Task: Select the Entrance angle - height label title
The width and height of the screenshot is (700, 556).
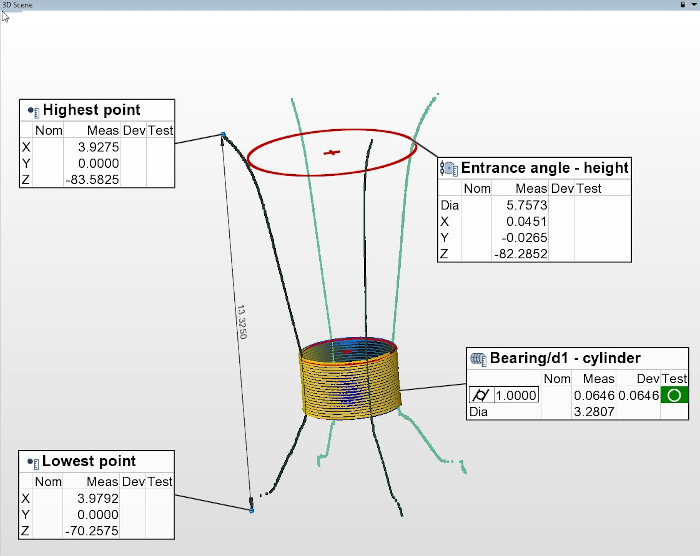Action: click(544, 168)
